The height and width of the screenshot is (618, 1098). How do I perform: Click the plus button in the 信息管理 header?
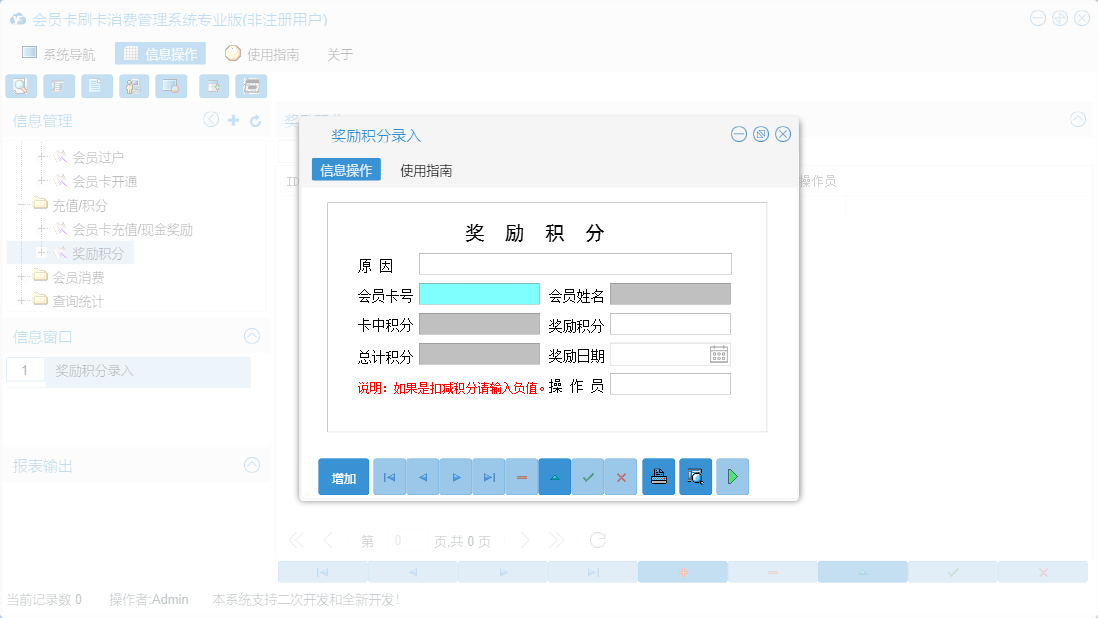232,119
